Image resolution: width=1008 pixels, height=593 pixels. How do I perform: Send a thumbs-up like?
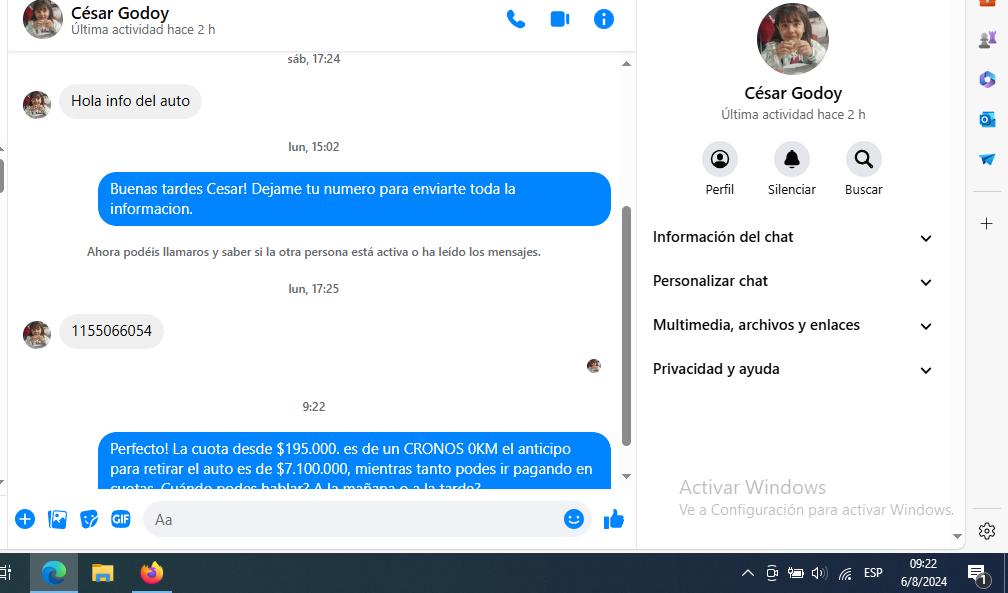point(614,518)
